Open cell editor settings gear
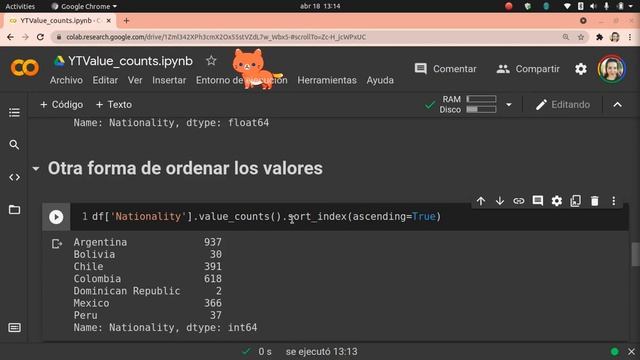 tap(557, 201)
